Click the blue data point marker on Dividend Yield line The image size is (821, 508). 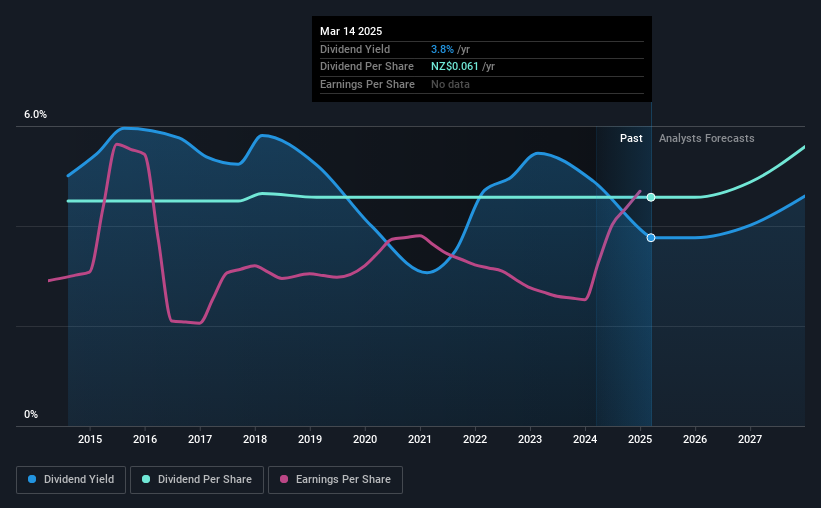tap(651, 238)
